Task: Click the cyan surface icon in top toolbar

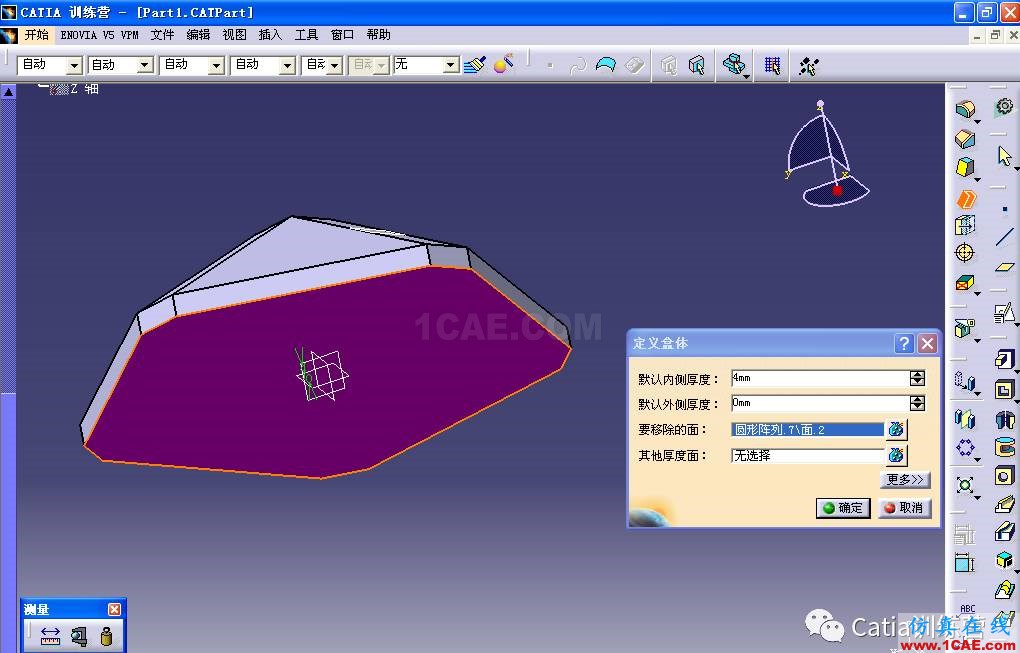Action: [x=606, y=65]
